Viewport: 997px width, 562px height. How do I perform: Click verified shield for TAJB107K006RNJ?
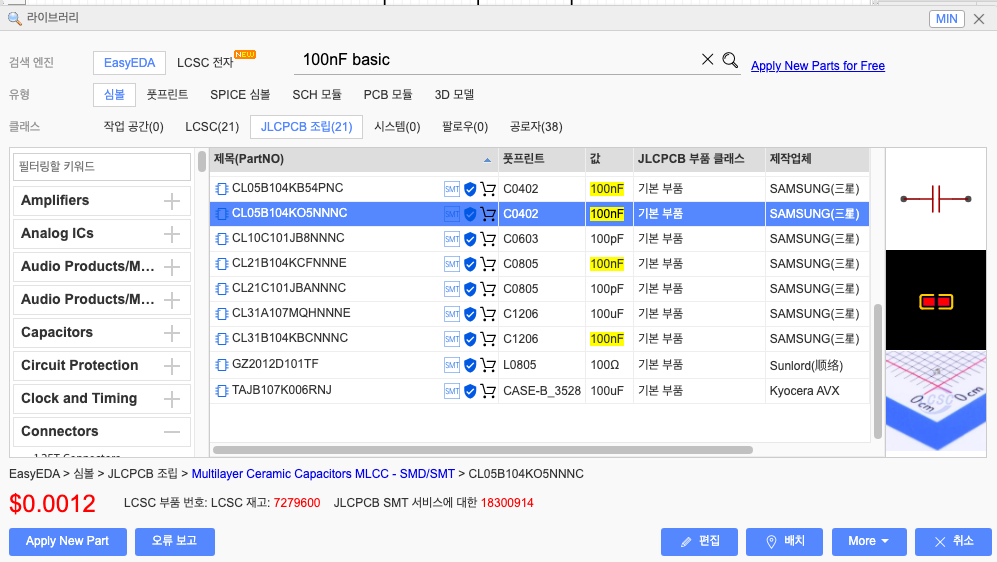(470, 391)
